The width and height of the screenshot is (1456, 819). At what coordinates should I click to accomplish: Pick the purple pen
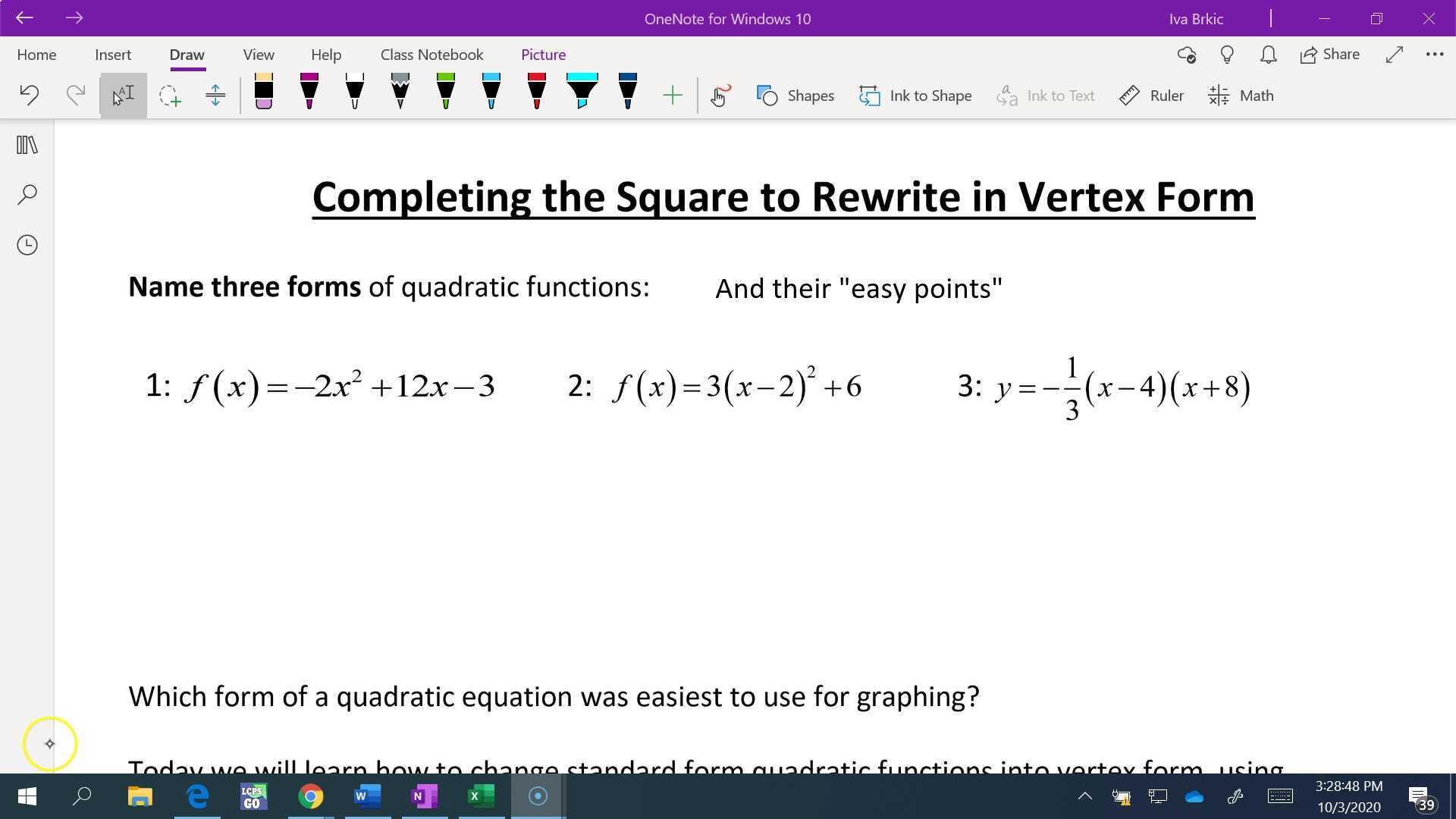(309, 95)
